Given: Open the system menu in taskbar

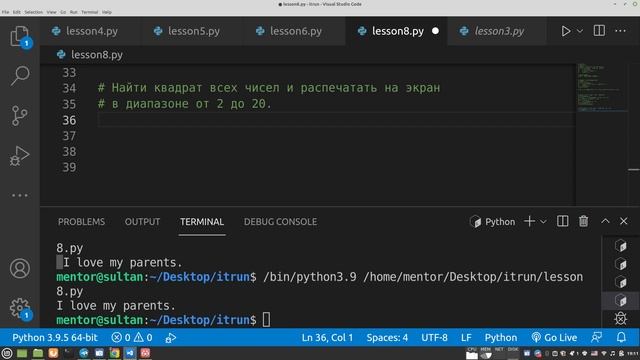Looking at the screenshot, I should click(x=7, y=353).
